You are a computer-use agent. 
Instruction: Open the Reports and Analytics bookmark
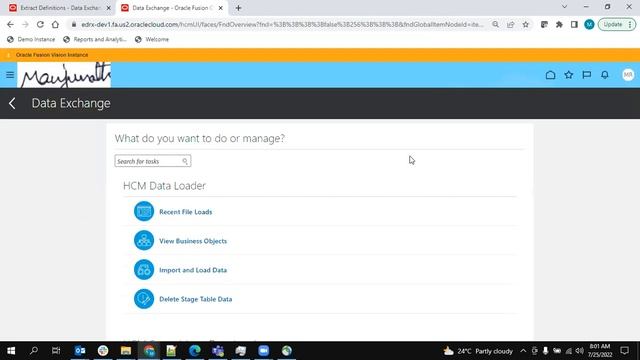(x=95, y=39)
